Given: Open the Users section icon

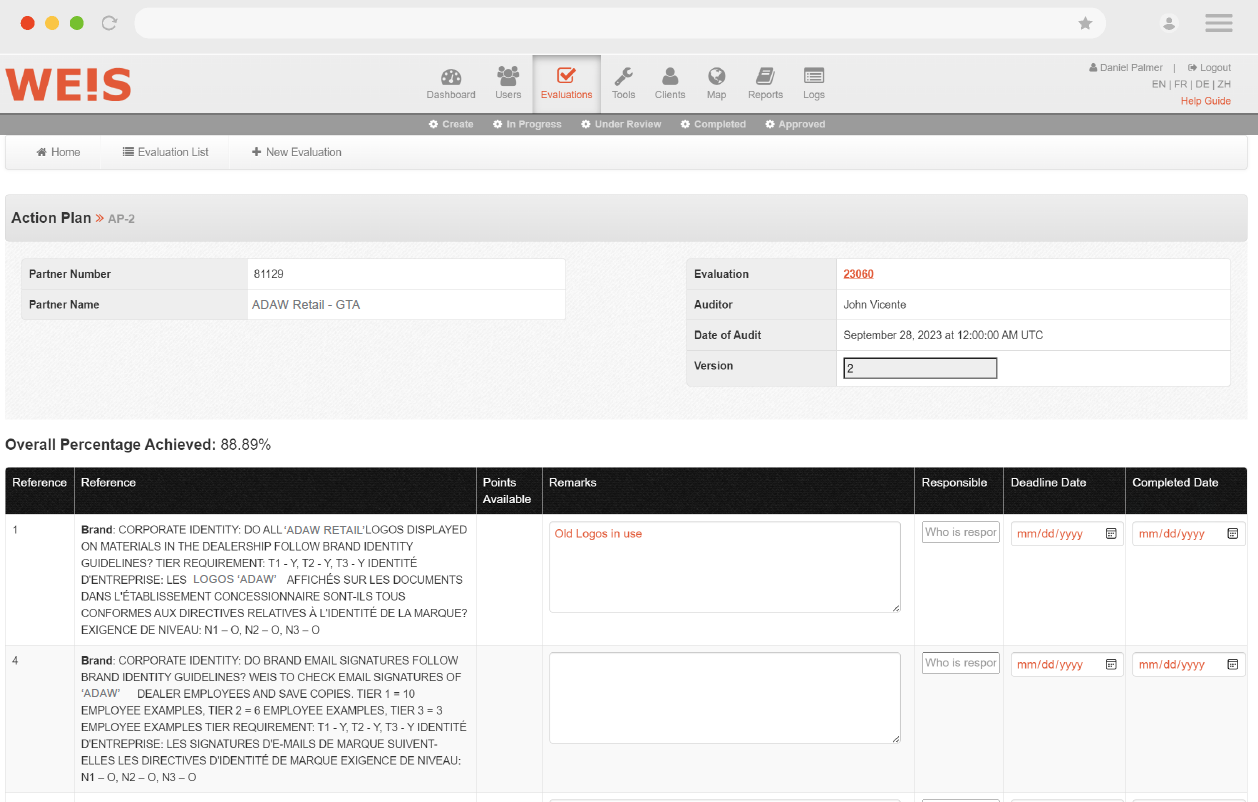Looking at the screenshot, I should pyautogui.click(x=508, y=78).
